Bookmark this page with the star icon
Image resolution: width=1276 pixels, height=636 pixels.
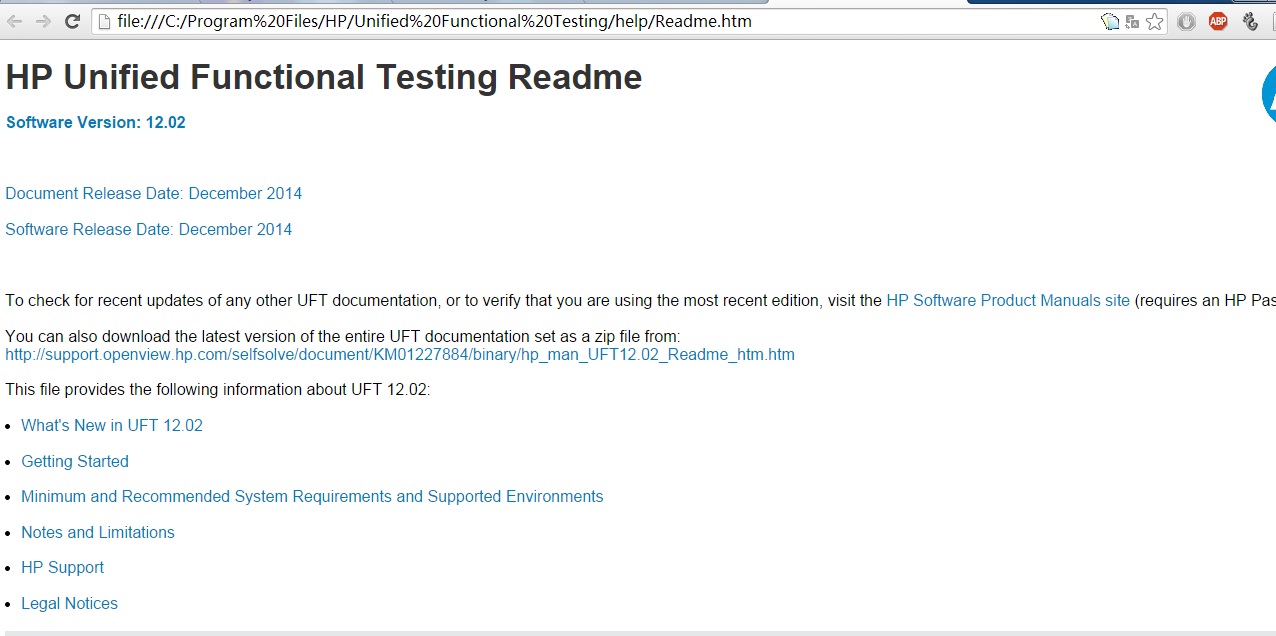click(1155, 21)
